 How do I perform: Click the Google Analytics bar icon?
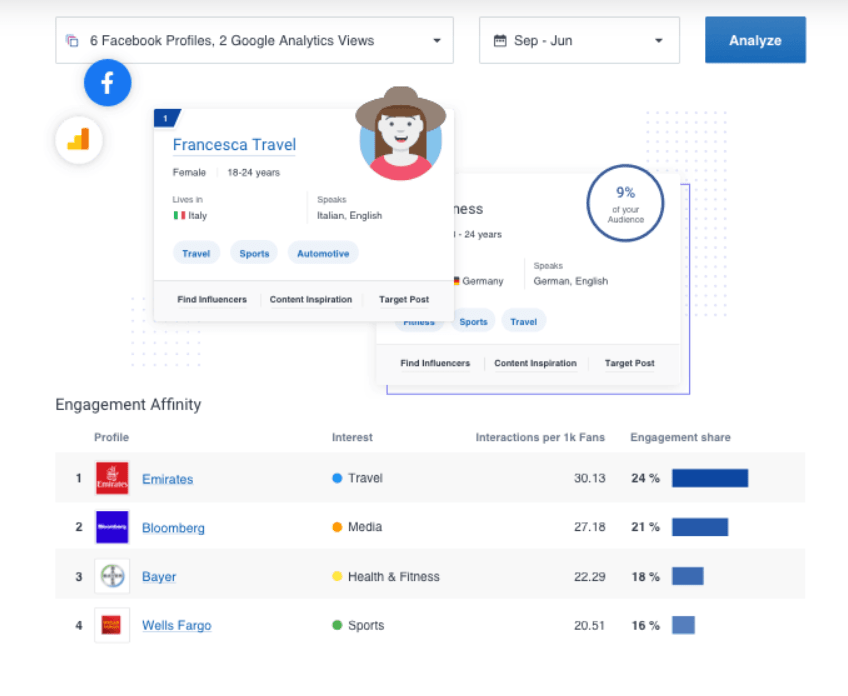(79, 140)
